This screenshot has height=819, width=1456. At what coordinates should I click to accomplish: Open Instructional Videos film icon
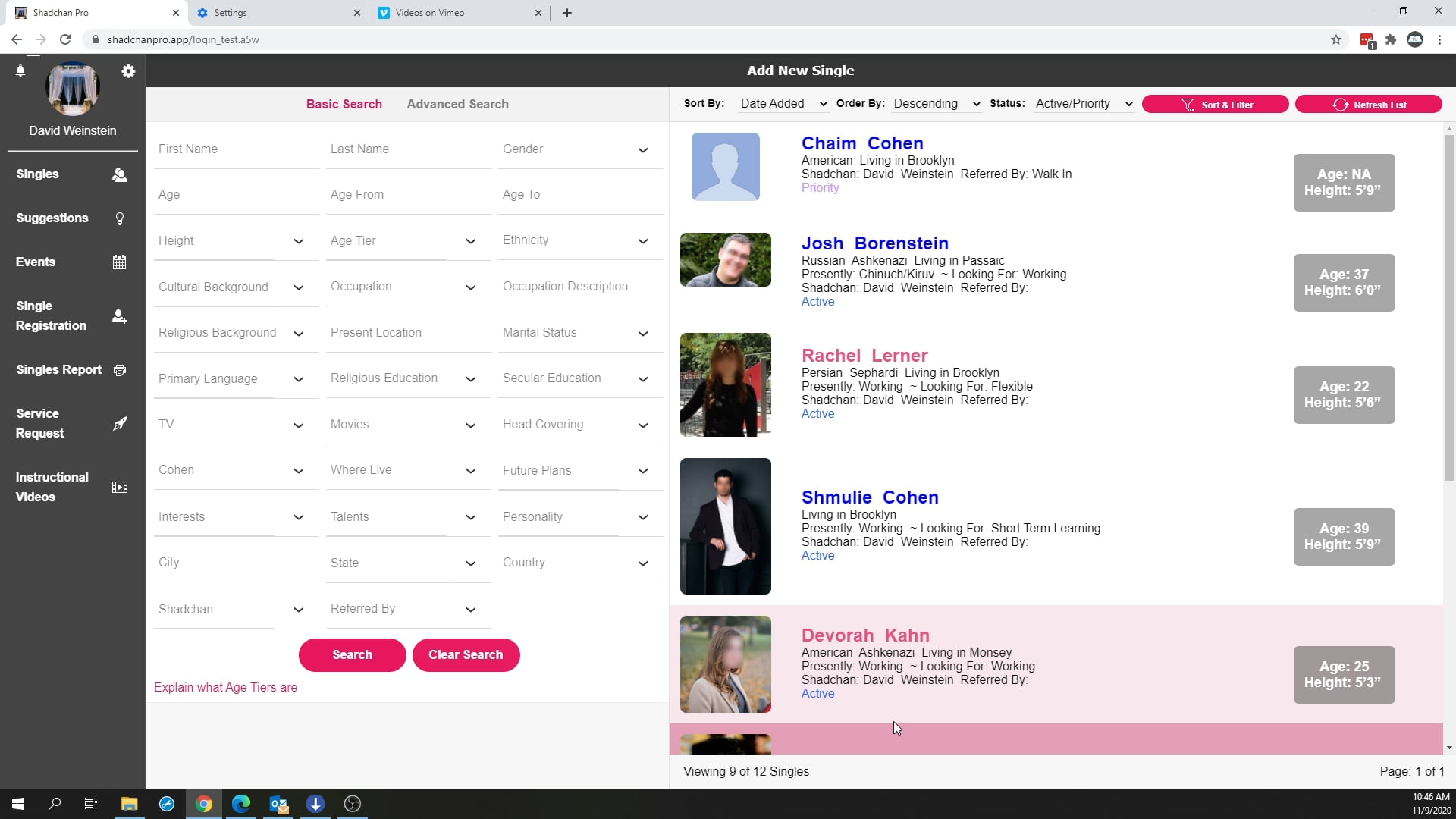pos(119,488)
